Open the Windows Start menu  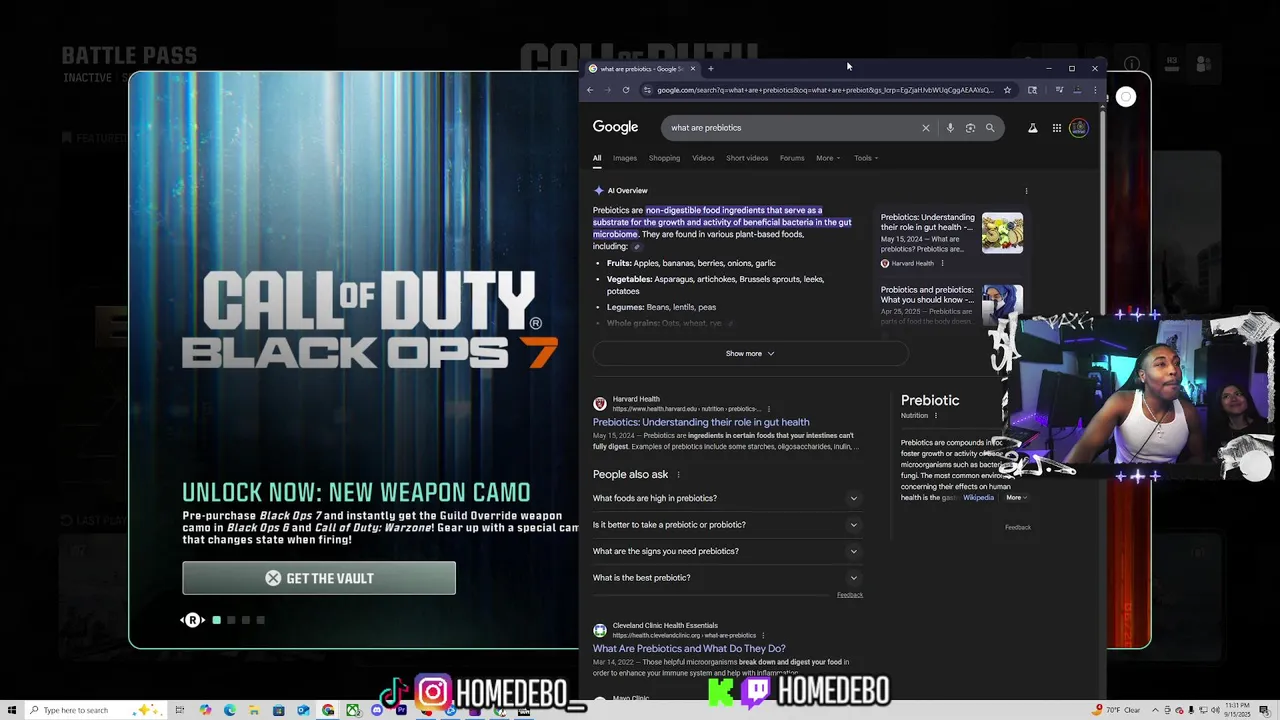(11, 710)
